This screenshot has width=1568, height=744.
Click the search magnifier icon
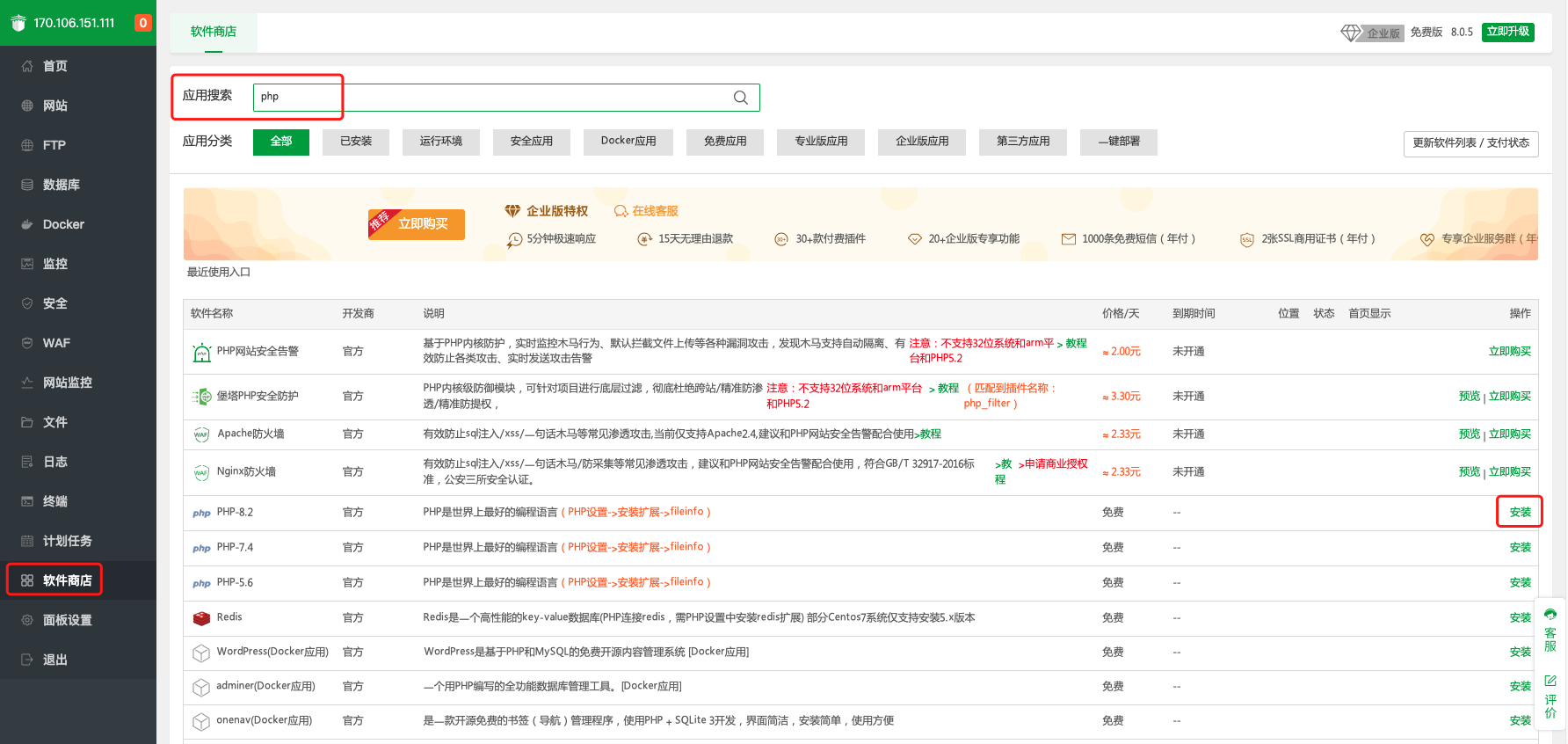tap(741, 98)
